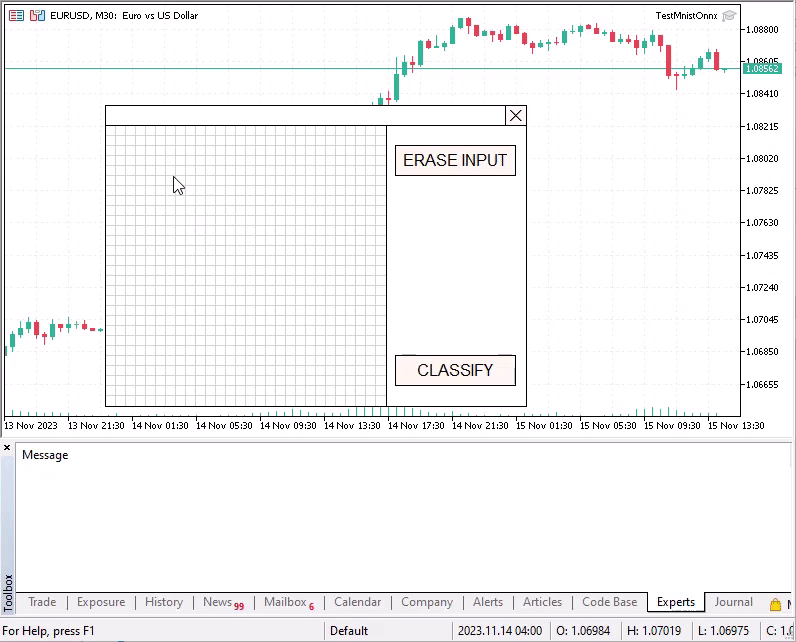The image size is (796, 642).
Task: Select the Trade tab
Action: pyautogui.click(x=42, y=602)
